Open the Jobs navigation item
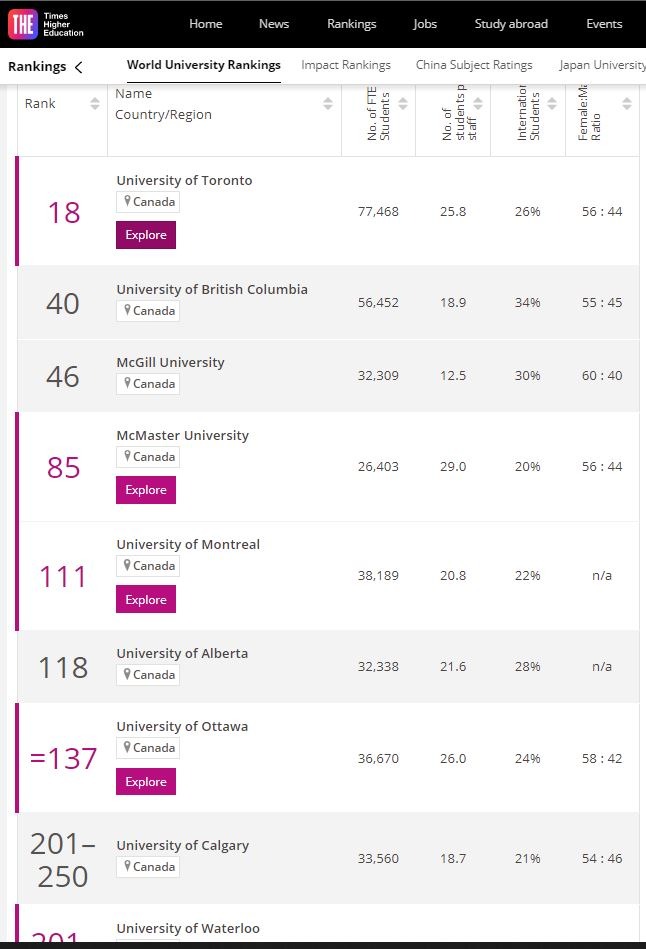Viewport: 646px width, 949px height. click(x=424, y=24)
